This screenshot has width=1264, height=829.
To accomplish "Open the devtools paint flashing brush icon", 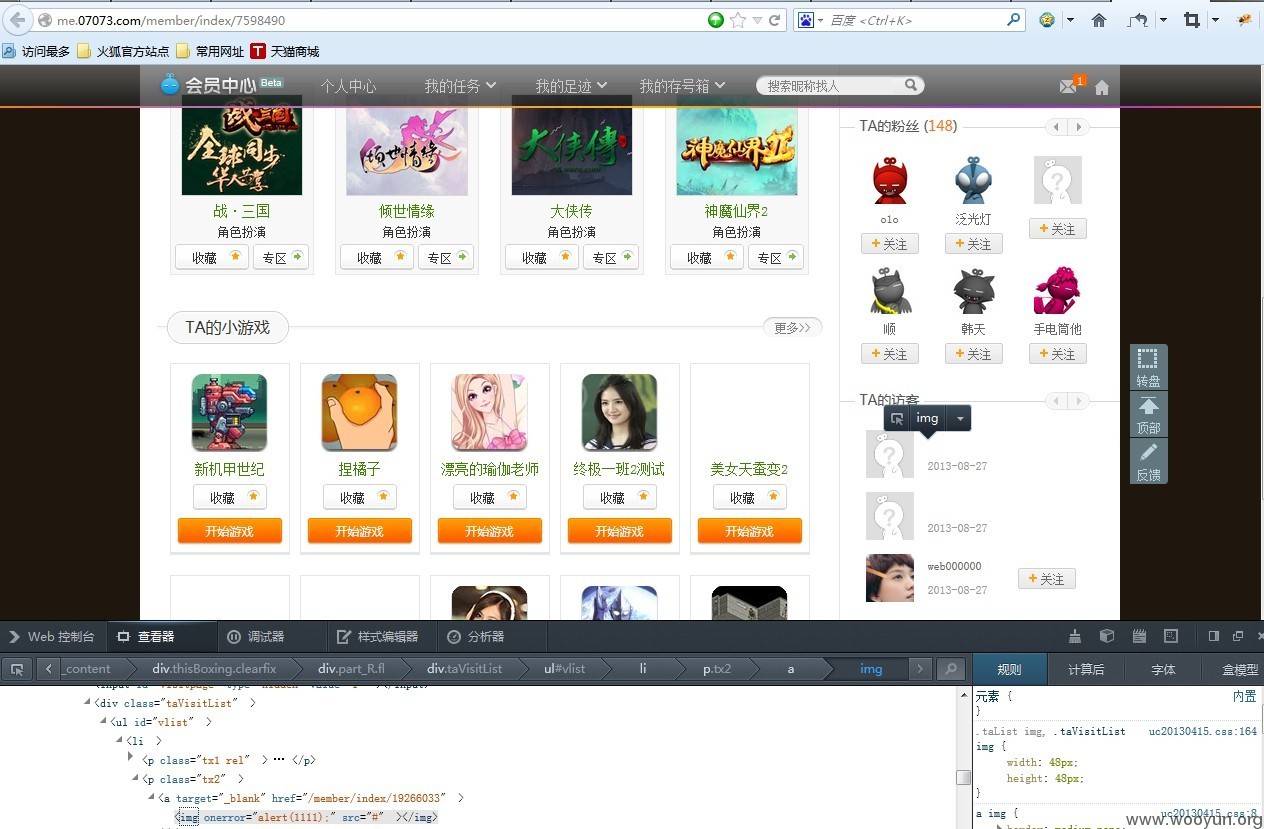I will click(x=1075, y=636).
